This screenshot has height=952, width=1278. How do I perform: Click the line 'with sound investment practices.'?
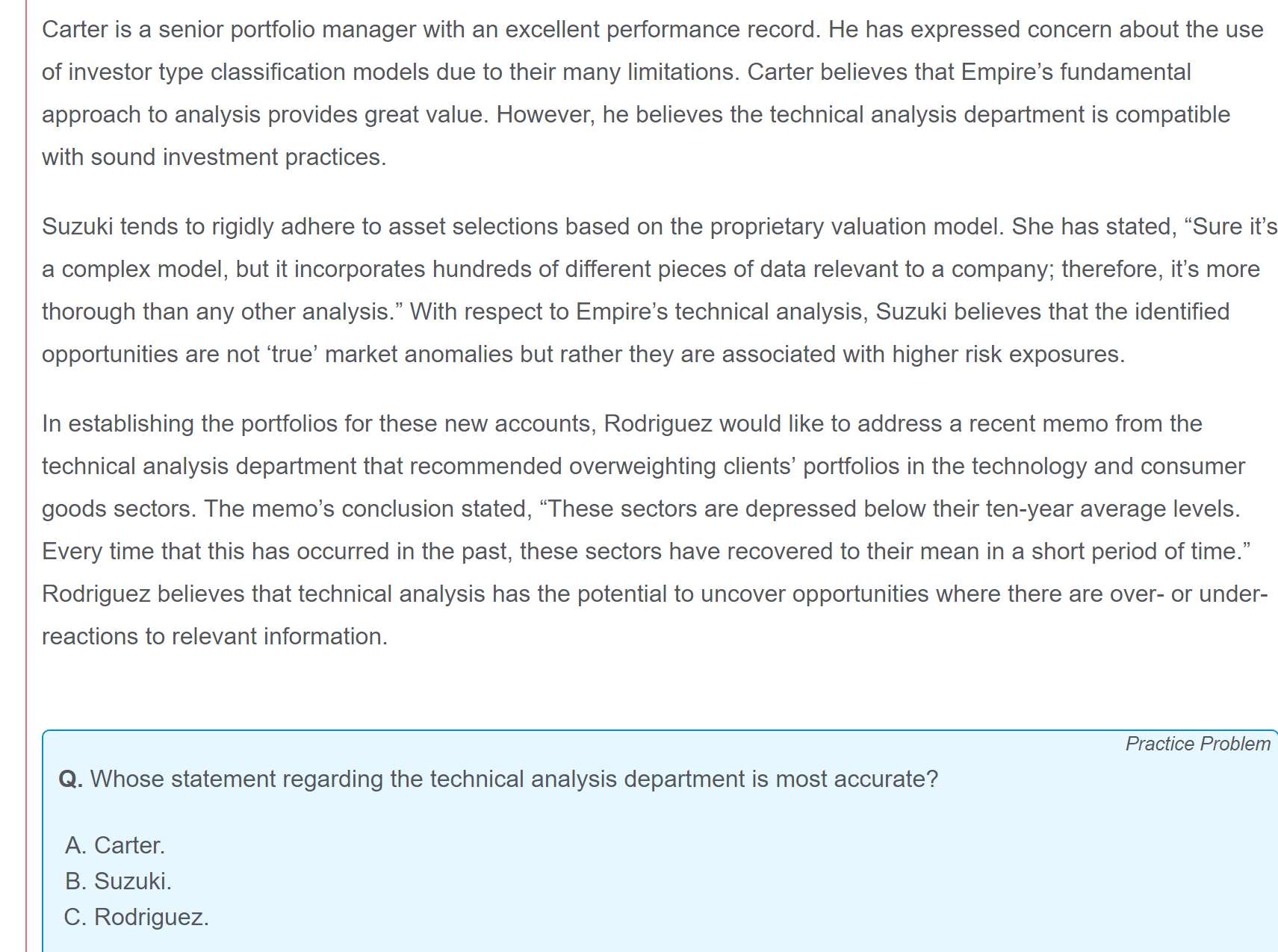[214, 158]
